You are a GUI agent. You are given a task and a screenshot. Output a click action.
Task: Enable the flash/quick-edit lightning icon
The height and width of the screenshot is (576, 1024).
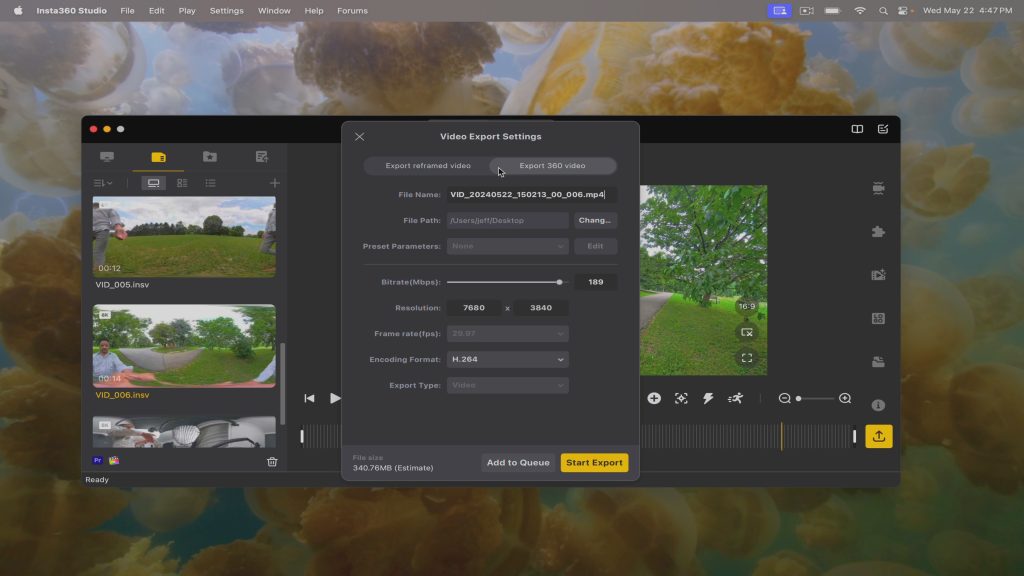(708, 397)
